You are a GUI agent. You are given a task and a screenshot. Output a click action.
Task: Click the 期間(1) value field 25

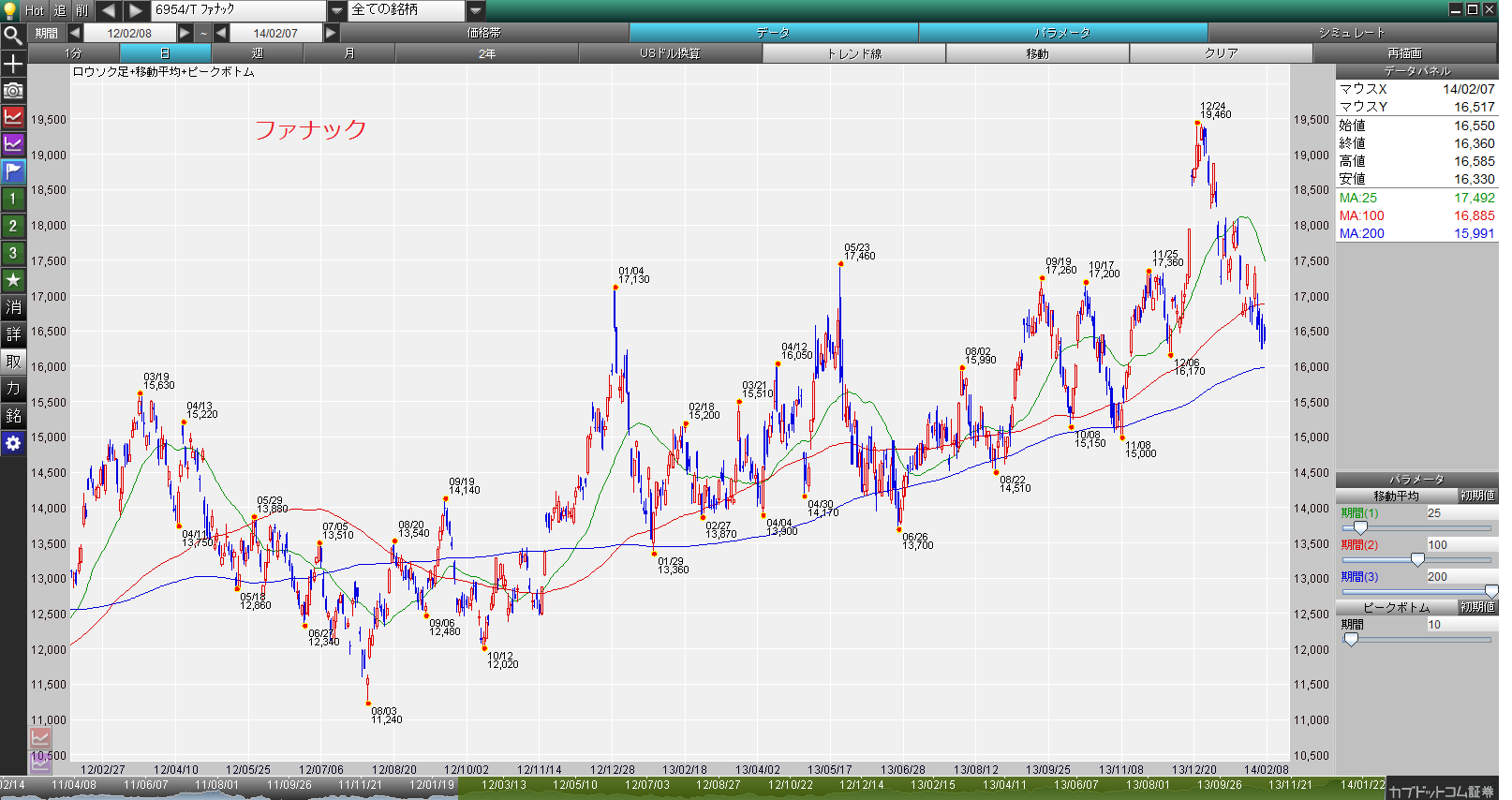[1460, 513]
